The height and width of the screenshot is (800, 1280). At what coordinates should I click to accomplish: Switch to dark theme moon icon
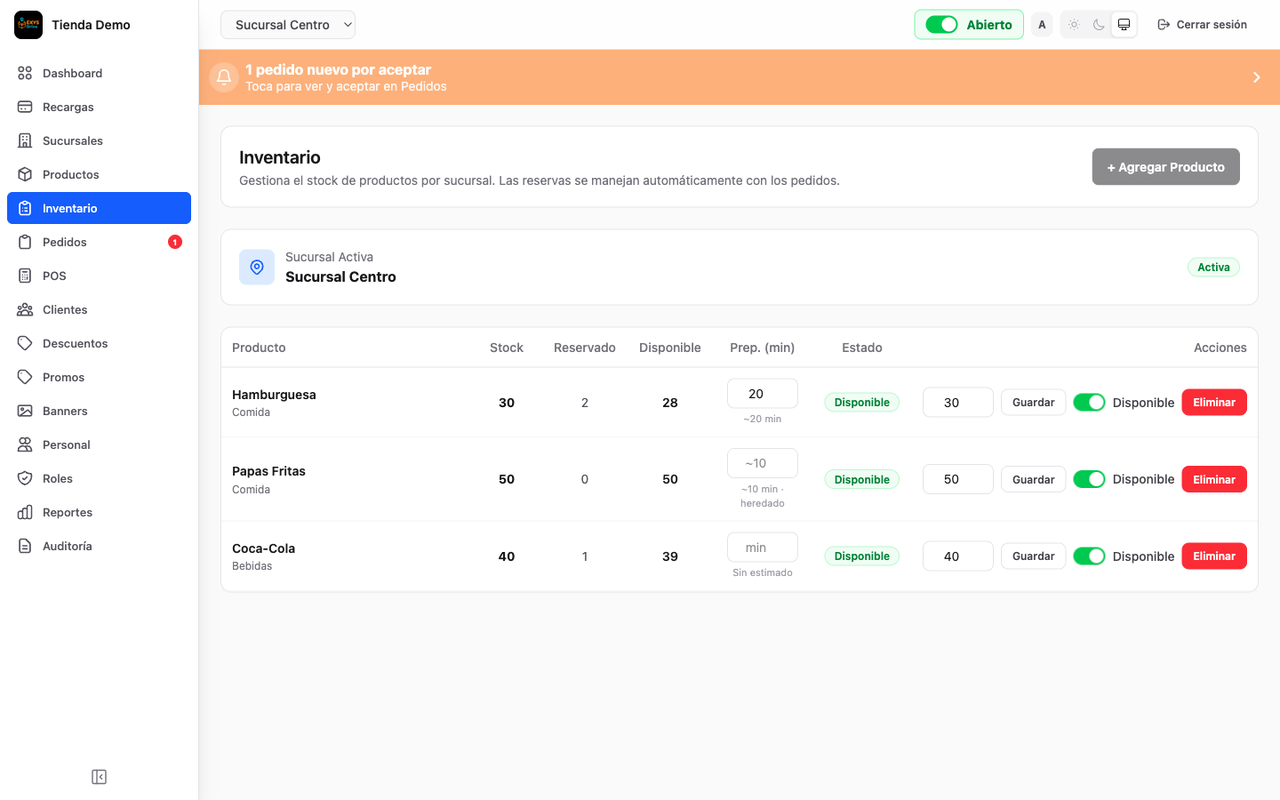(1099, 25)
